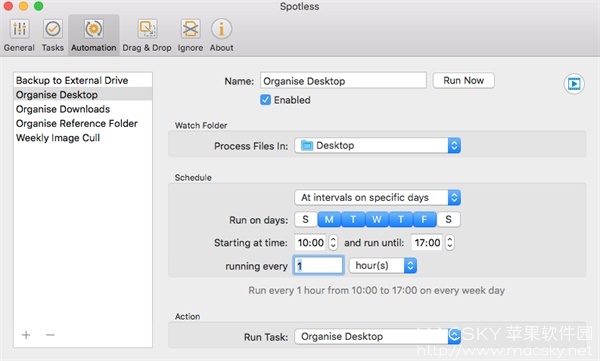Open the Ignore pane
The height and width of the screenshot is (361, 600).
pos(190,36)
